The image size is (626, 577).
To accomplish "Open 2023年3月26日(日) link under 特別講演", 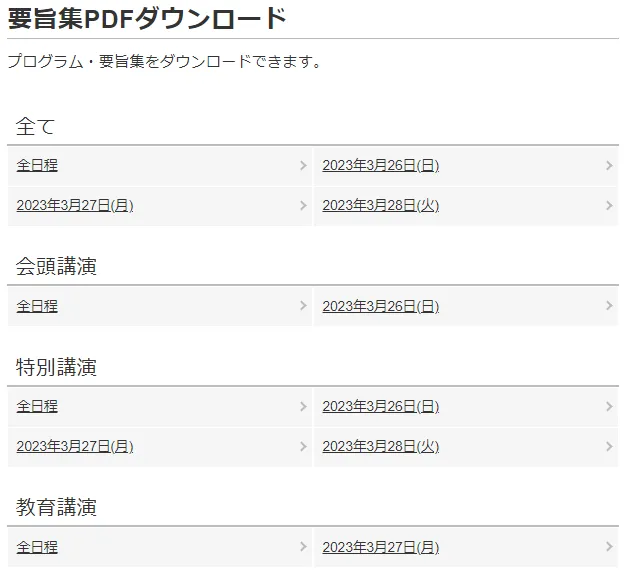I will click(x=380, y=407).
